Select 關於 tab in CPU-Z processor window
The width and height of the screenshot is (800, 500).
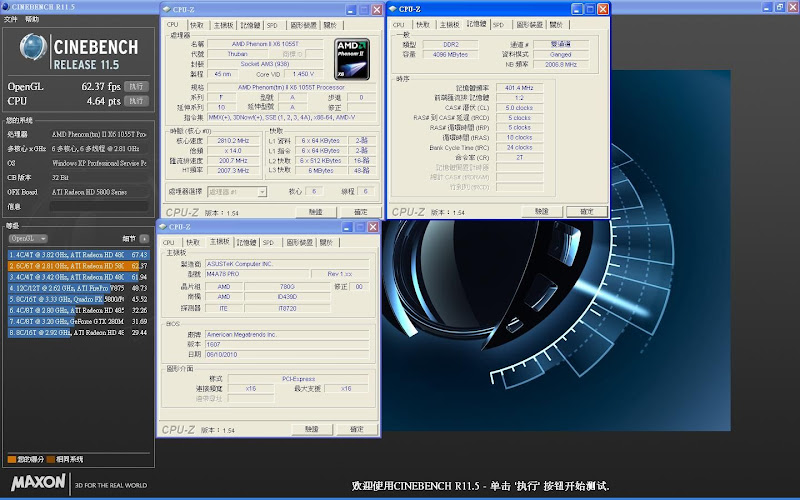[330, 25]
